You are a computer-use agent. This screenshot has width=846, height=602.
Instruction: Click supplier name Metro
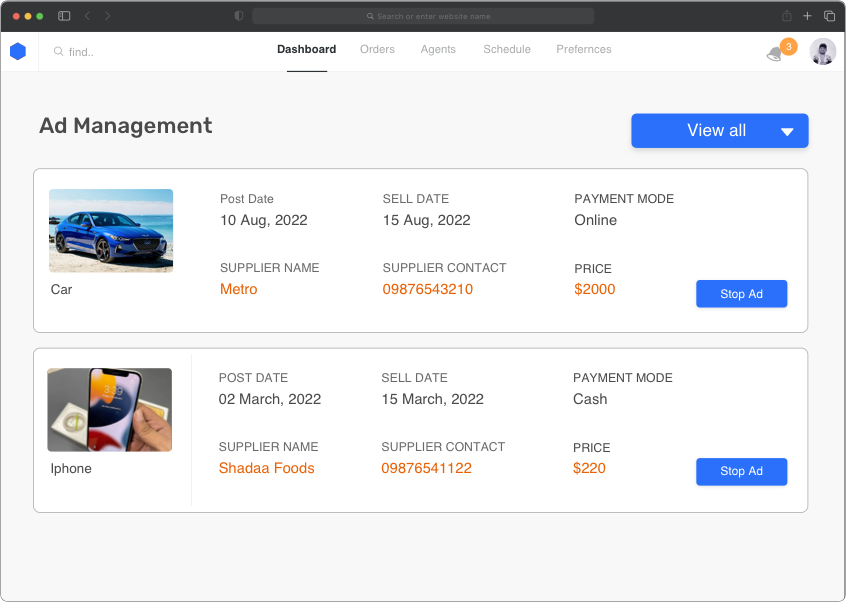tap(238, 289)
